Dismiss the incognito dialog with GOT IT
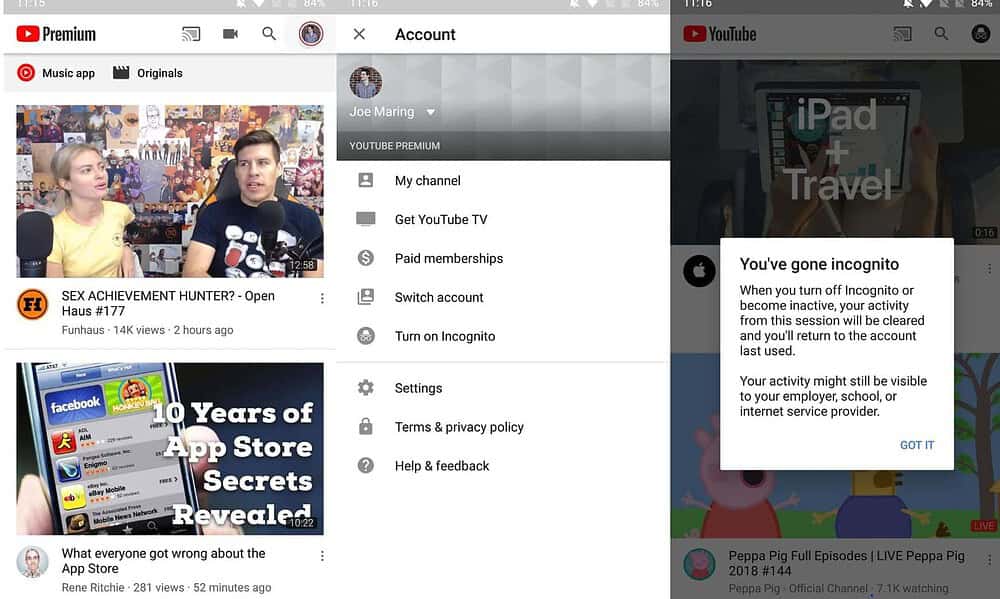Image resolution: width=1000 pixels, height=599 pixels. click(916, 445)
